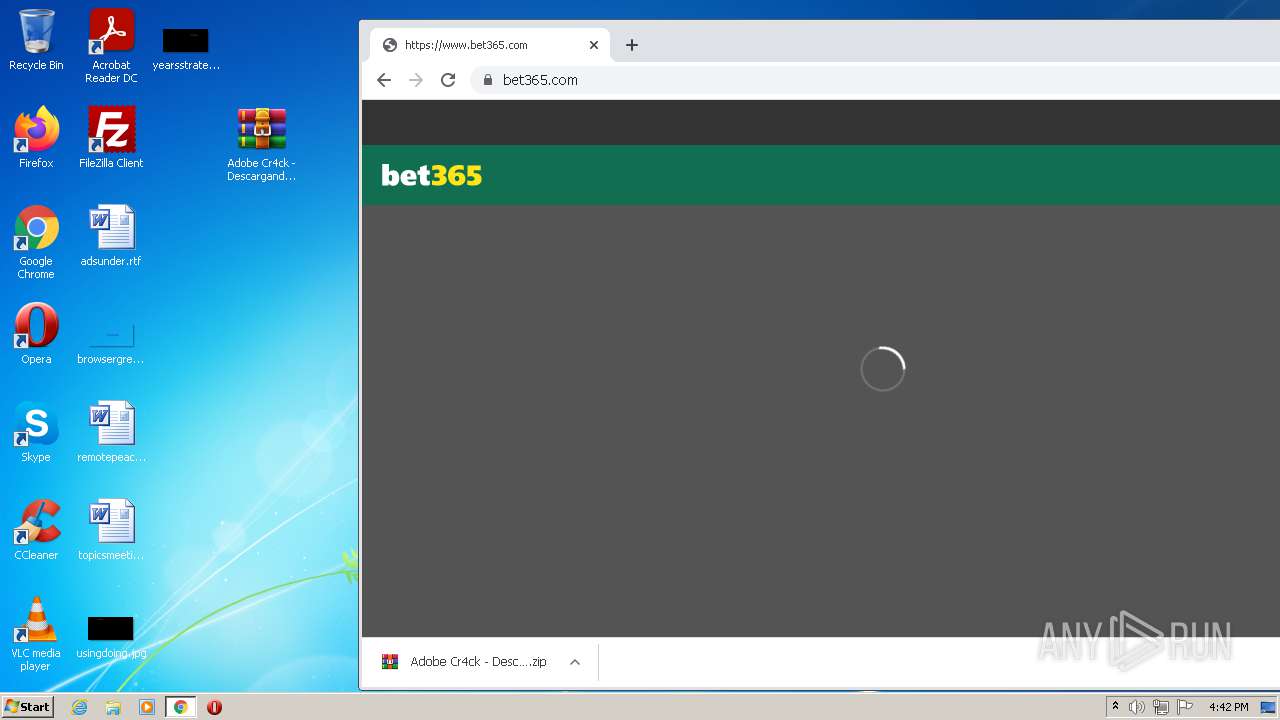Reload the bet365 page
Viewport: 1280px width, 720px height.
click(448, 80)
